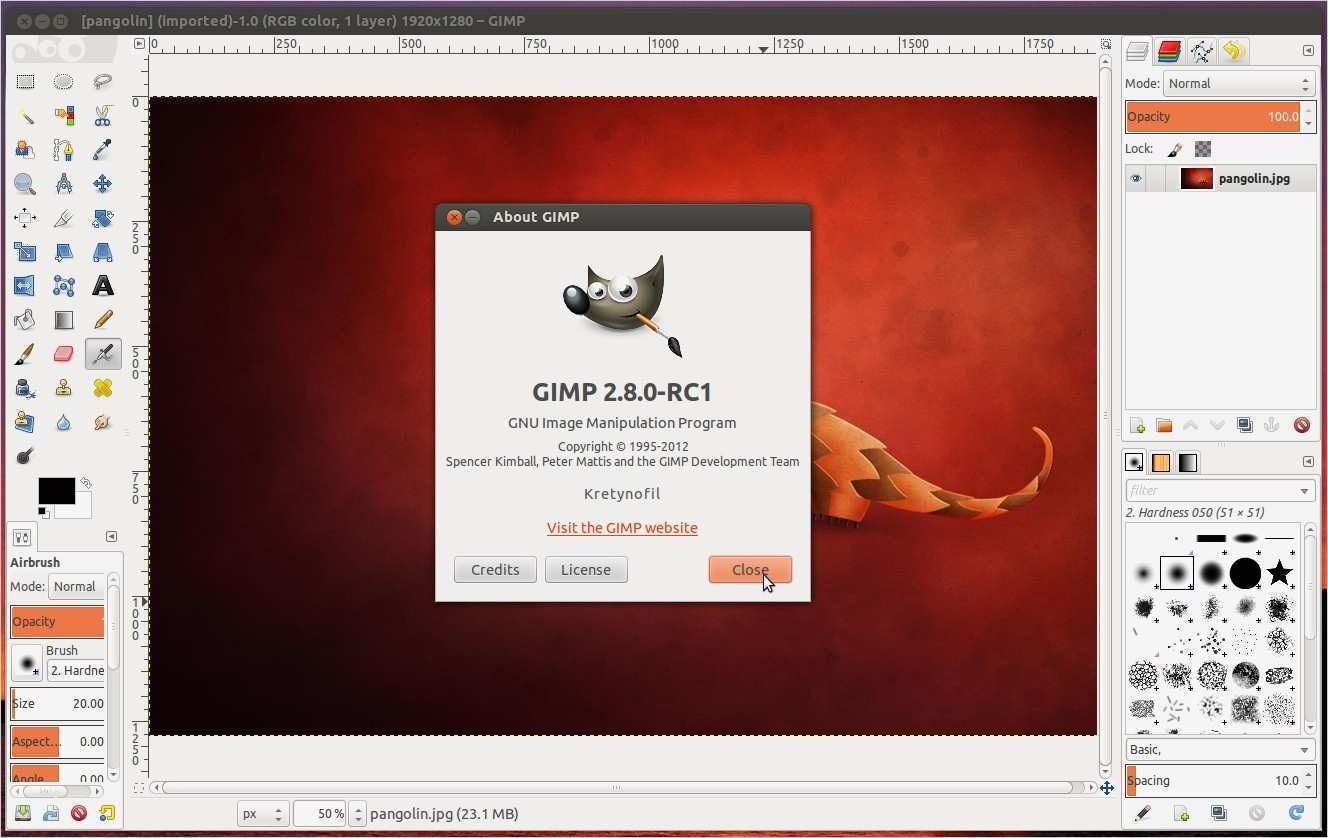Hide the pangolin.jpg layer
The image size is (1328, 838).
[1136, 178]
